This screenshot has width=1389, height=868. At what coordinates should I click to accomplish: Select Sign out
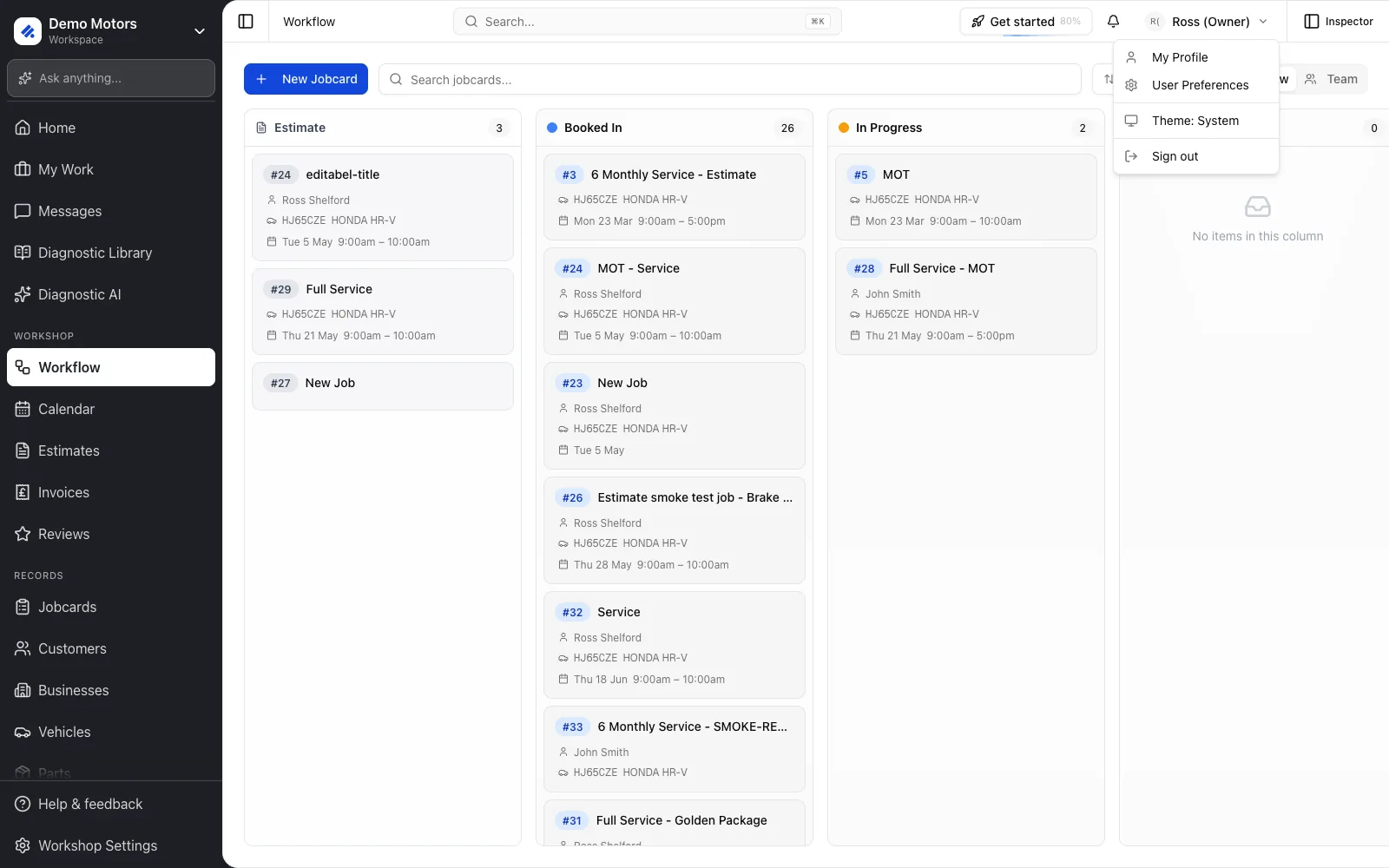1196,156
